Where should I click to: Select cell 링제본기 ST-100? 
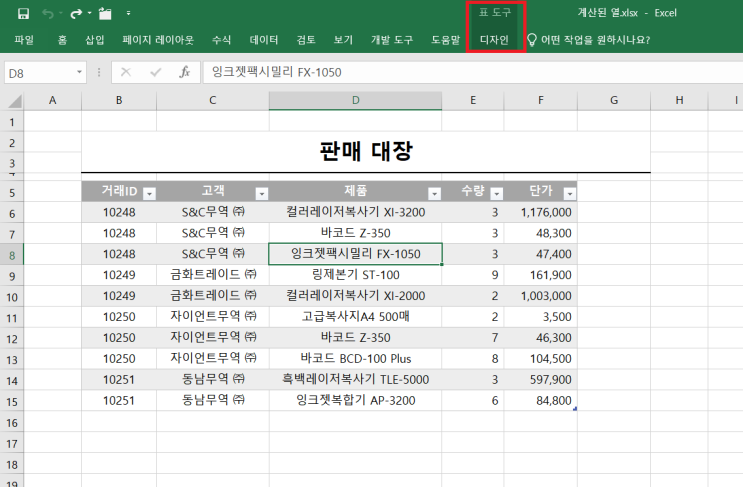point(355,275)
